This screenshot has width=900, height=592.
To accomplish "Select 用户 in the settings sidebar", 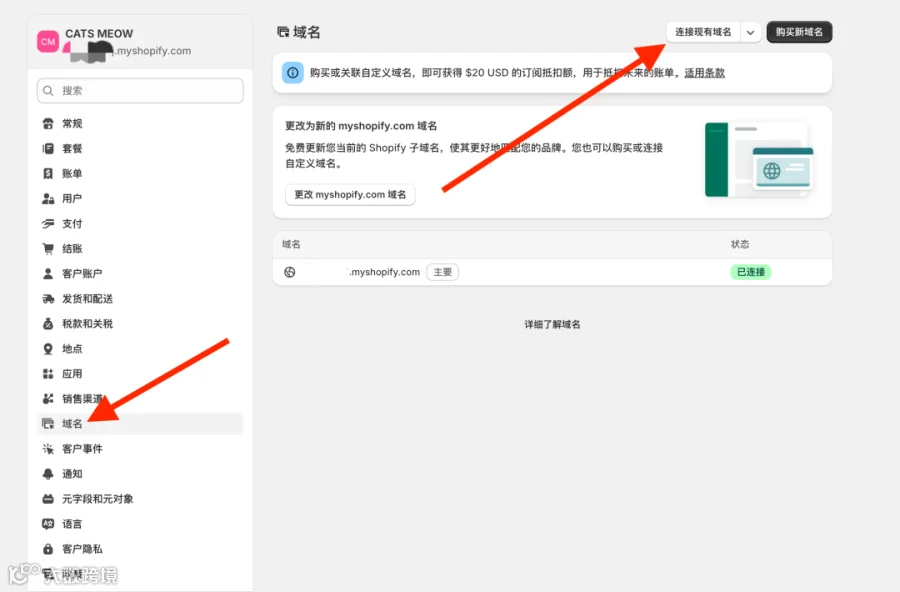I will (140, 199).
